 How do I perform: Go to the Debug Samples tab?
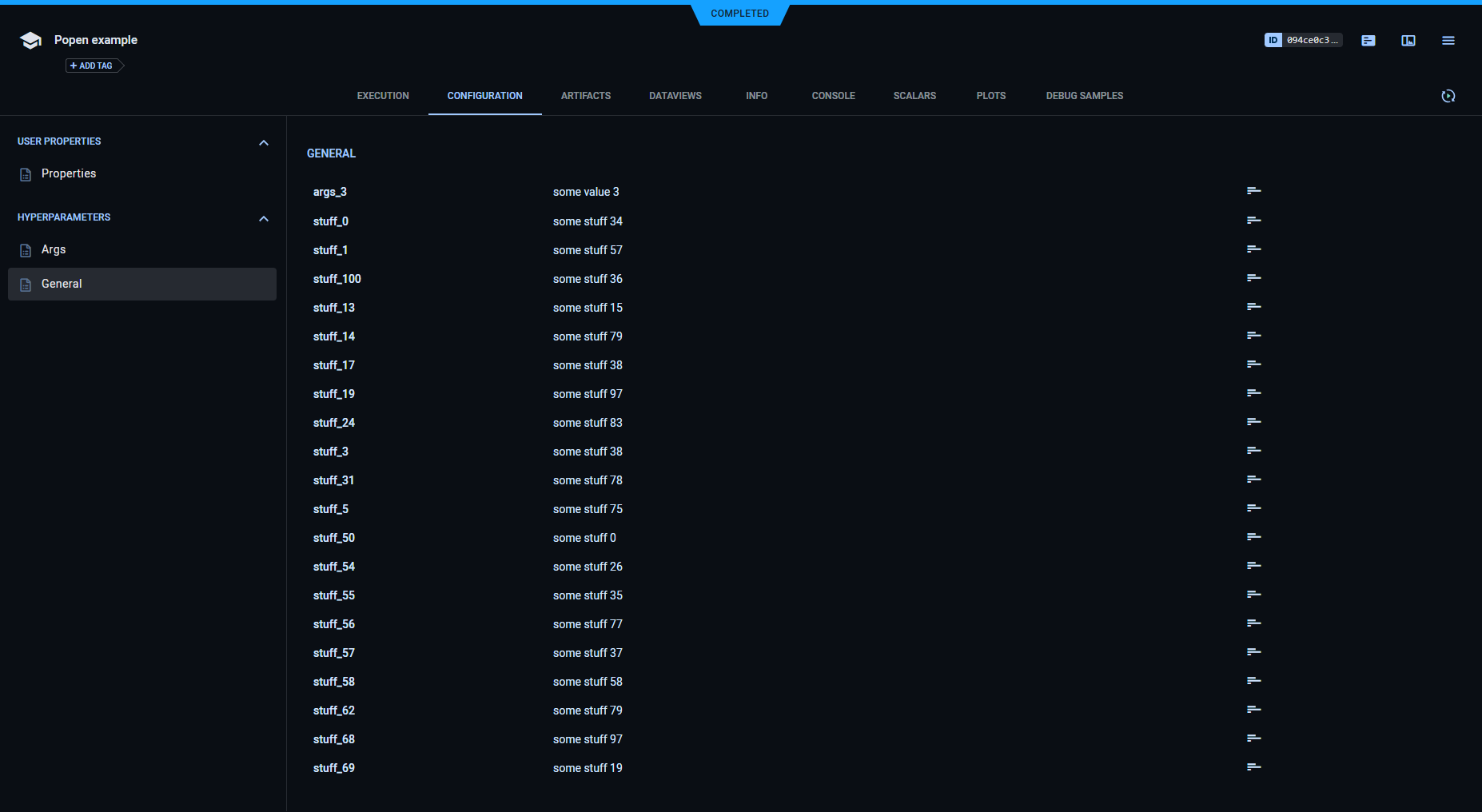click(1084, 96)
